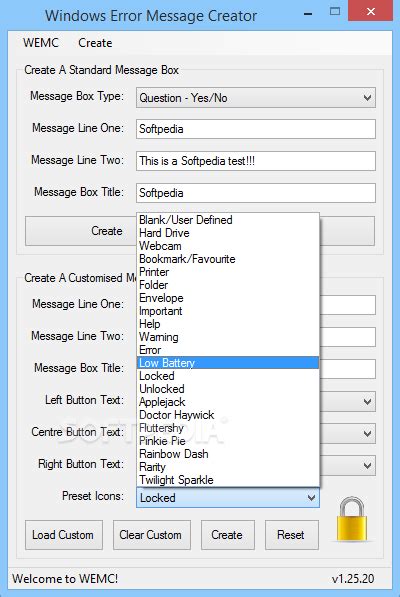Close the Windows Error Message Creator window

371,11
